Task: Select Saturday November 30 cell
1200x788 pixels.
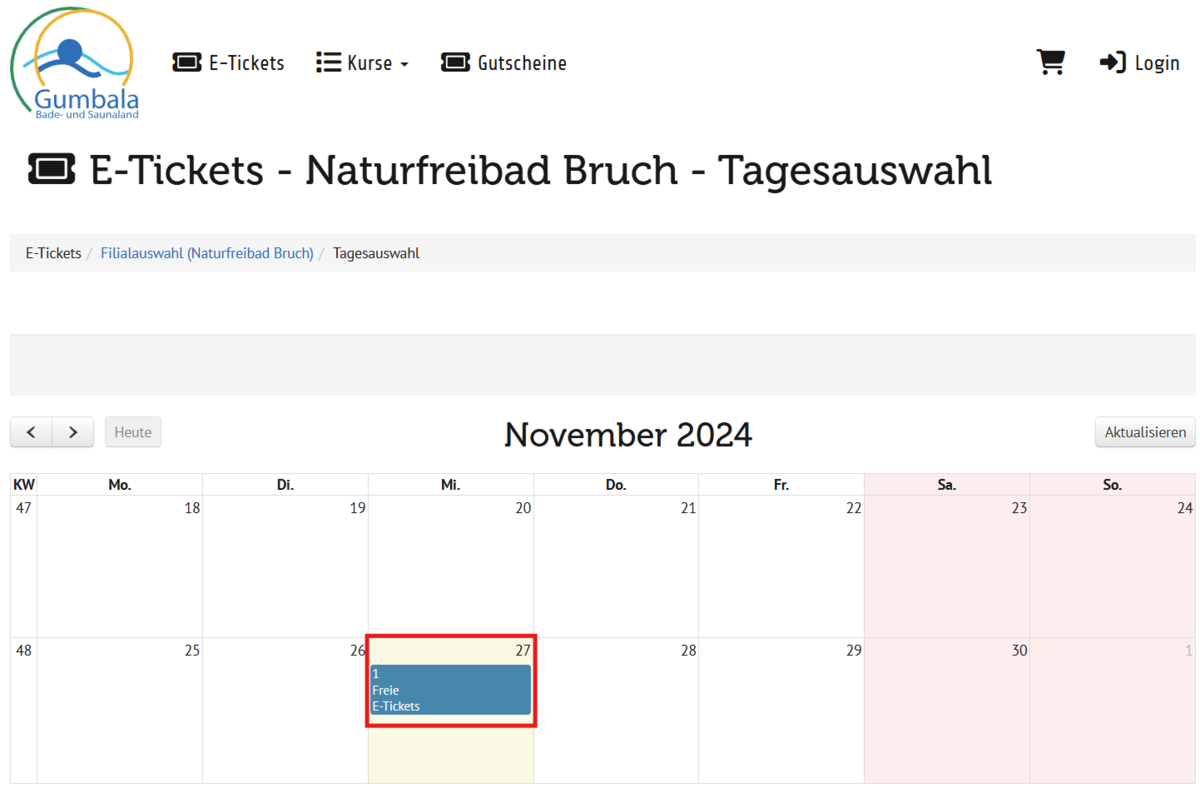Action: (946, 710)
